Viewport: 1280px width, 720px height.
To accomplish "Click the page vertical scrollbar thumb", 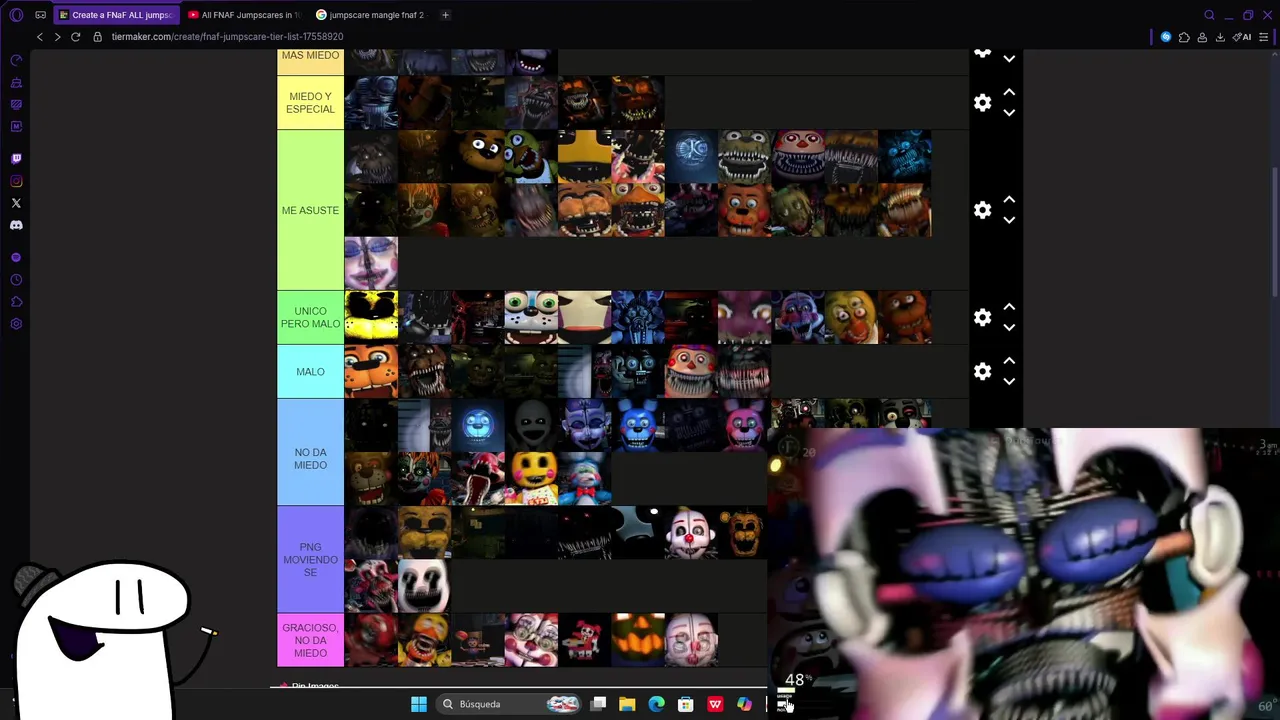I will [x=1275, y=231].
